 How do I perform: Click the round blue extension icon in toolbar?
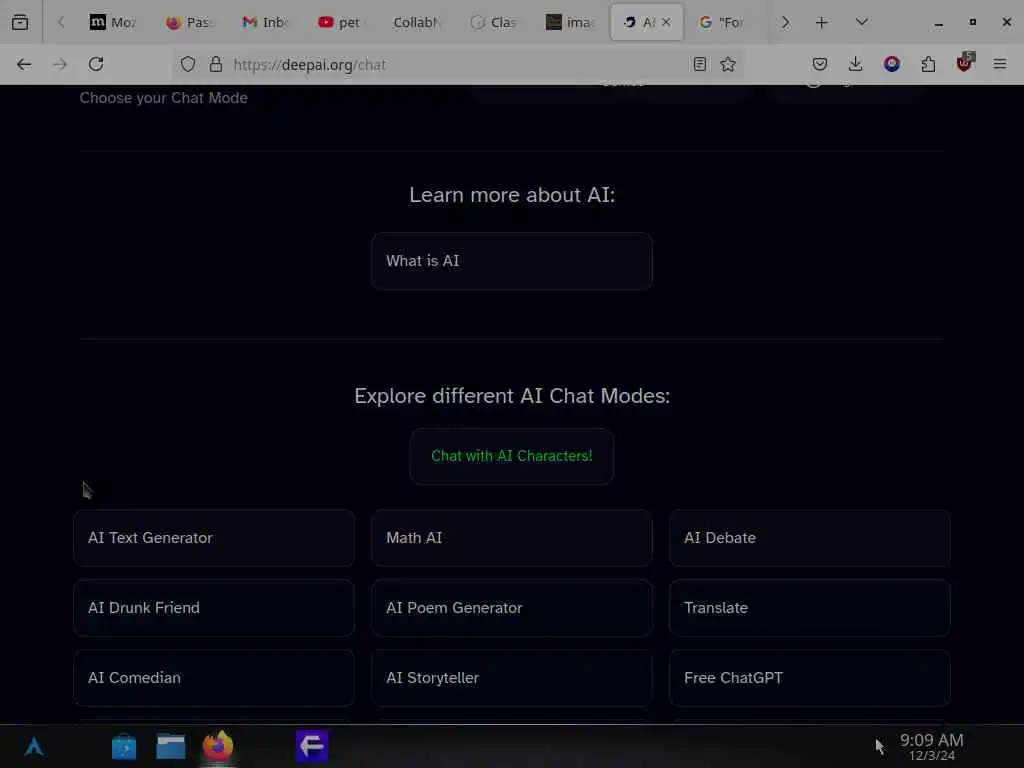click(891, 64)
